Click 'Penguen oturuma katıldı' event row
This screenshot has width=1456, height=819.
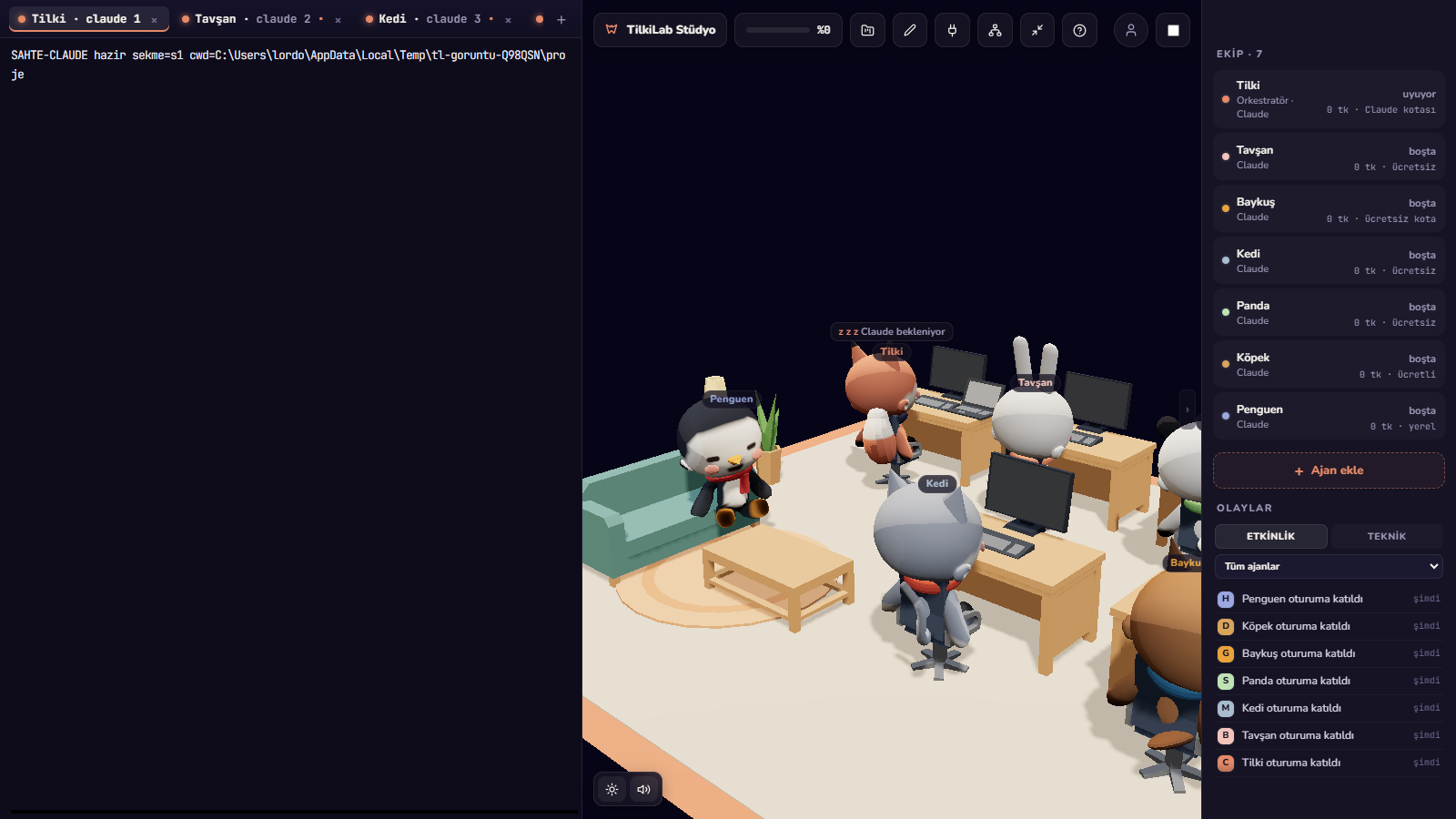(1329, 599)
